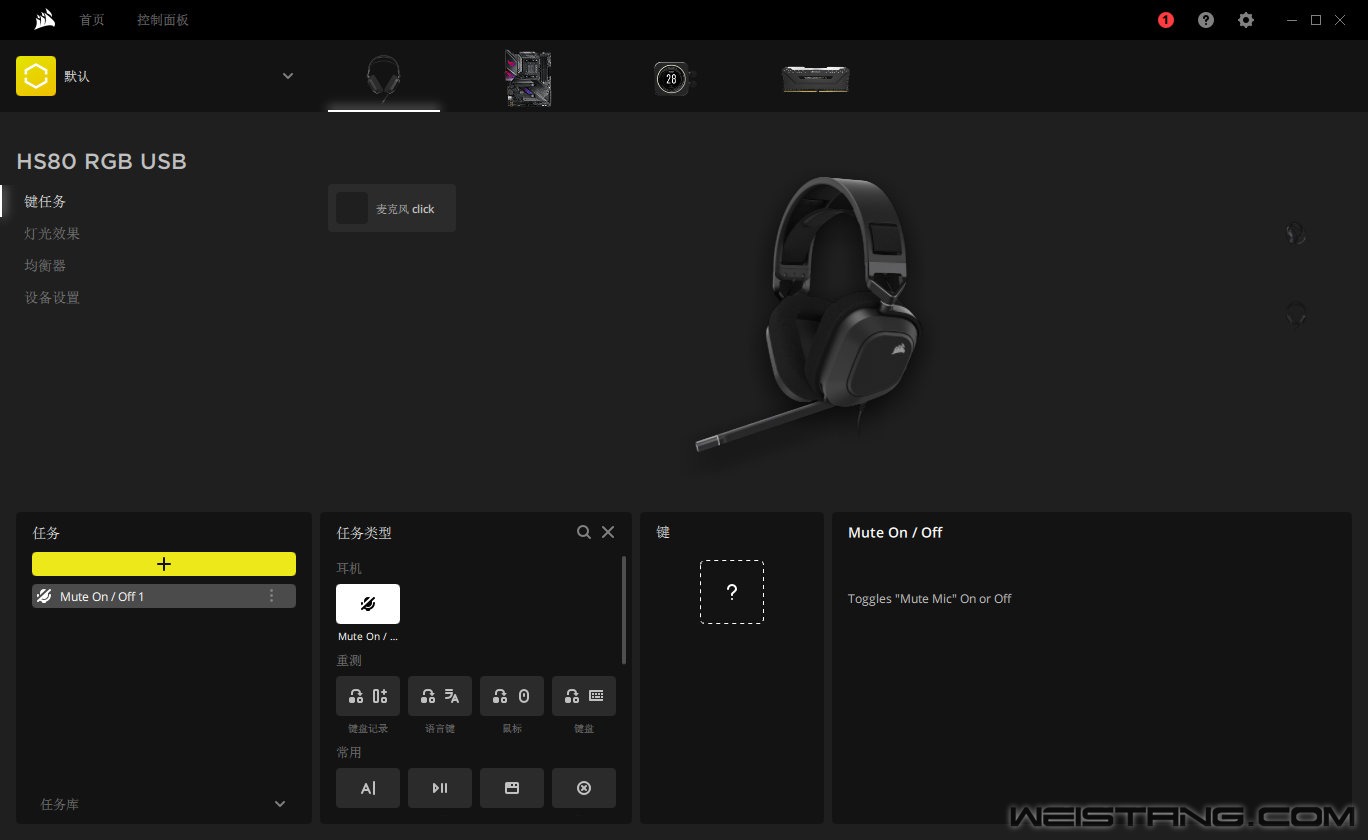Select the text input task type

tap(368, 788)
